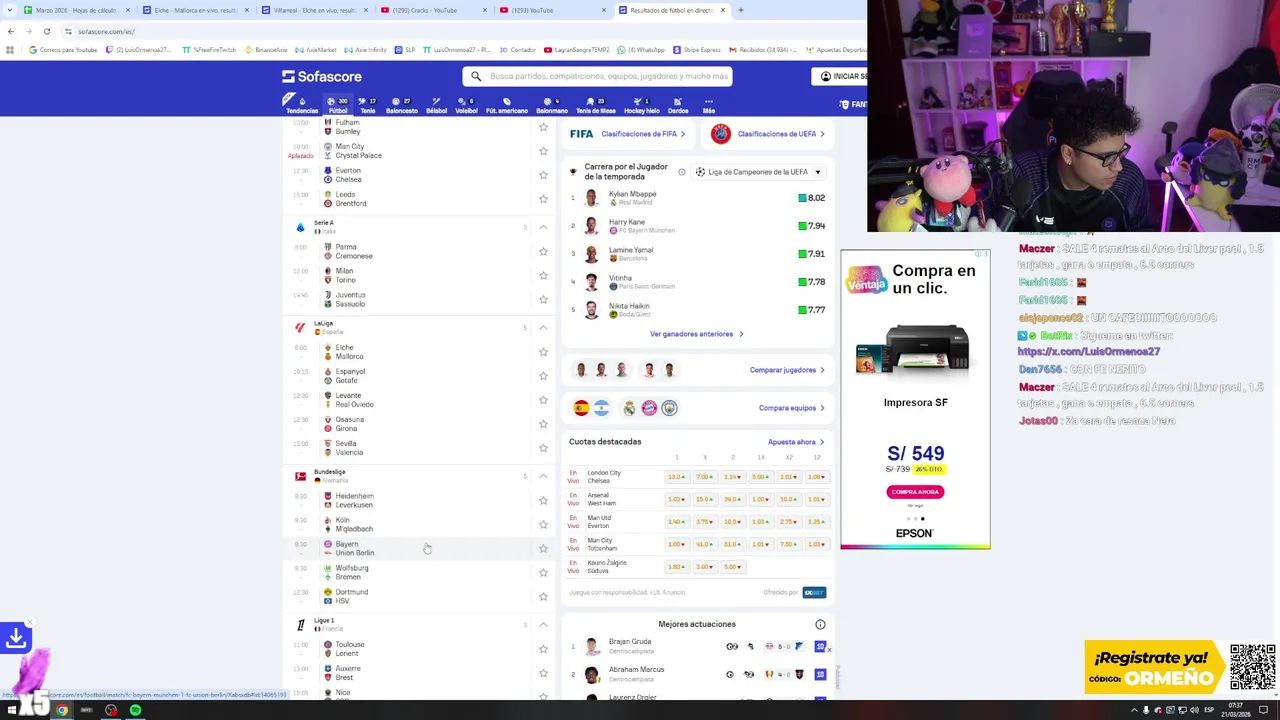Open the WhatsApp bookmark
Screen dimensions: 1280x720
click(x=641, y=49)
